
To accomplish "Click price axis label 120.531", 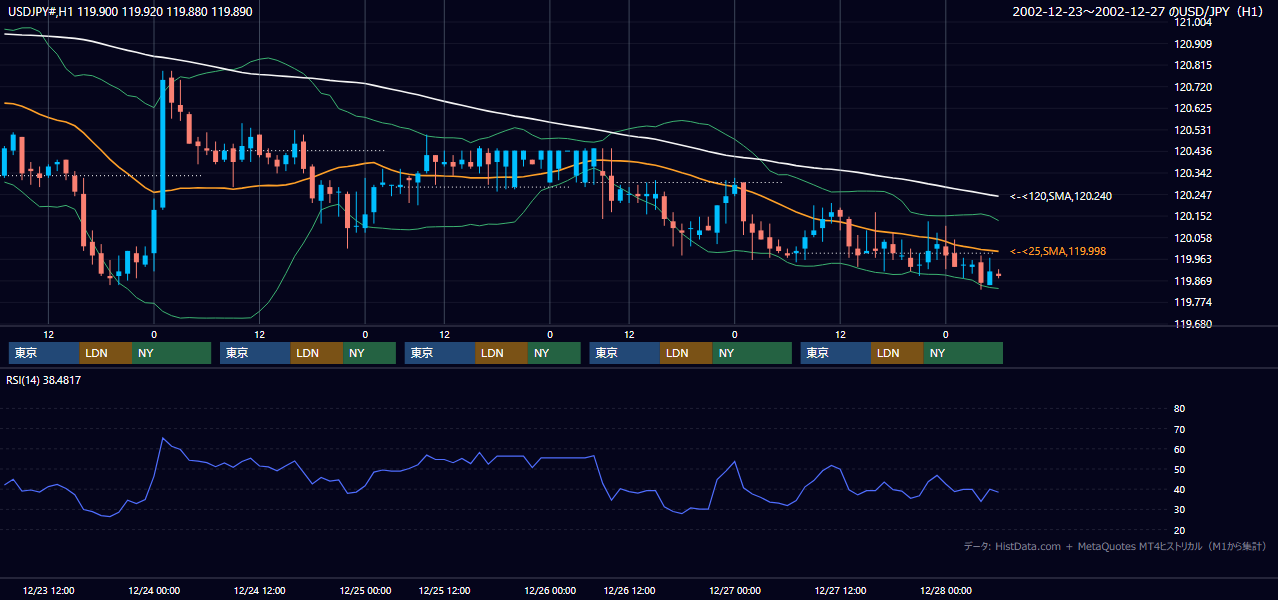I will pyautogui.click(x=1192, y=130).
